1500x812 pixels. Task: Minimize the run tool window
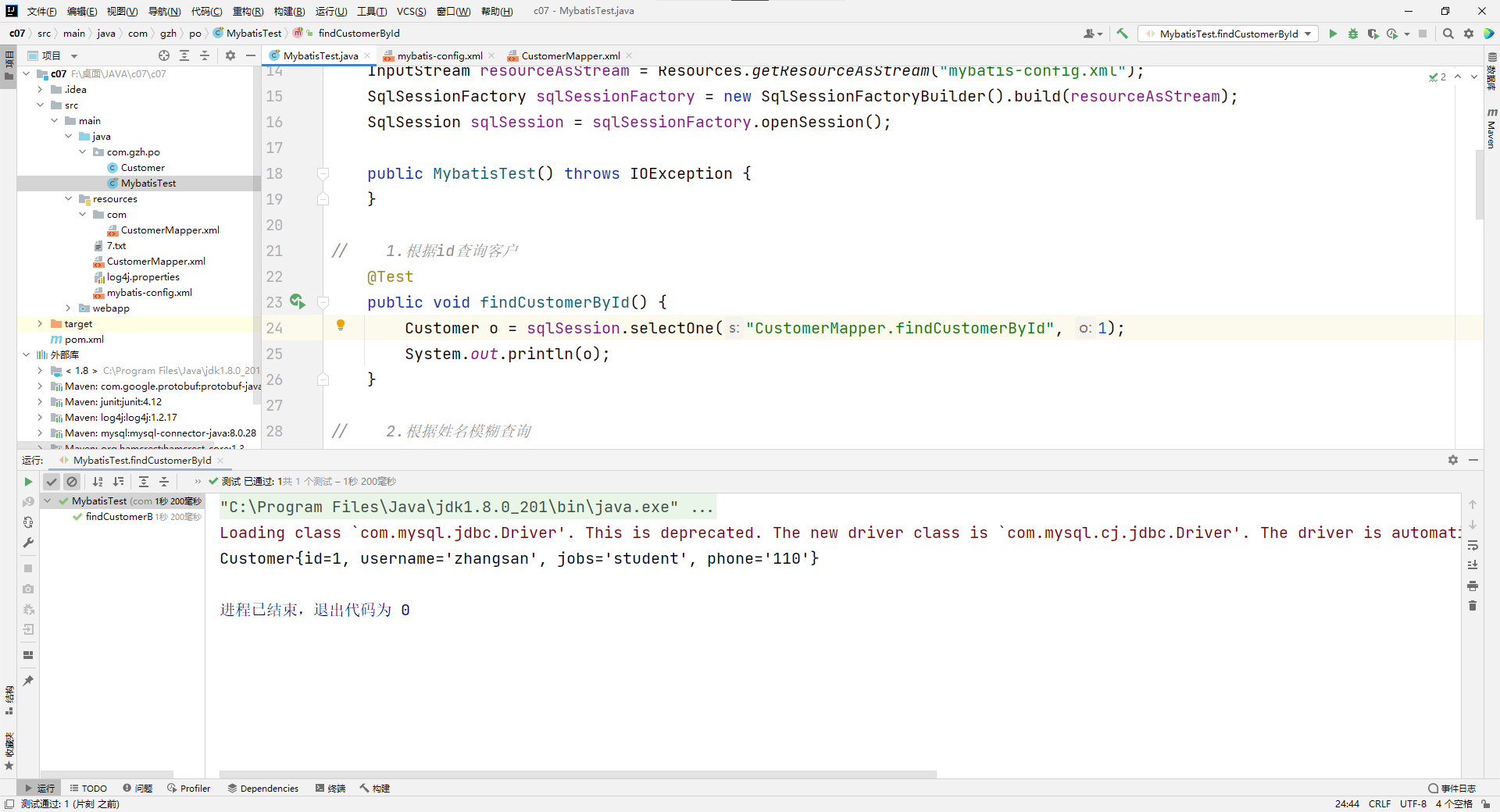(1473, 460)
